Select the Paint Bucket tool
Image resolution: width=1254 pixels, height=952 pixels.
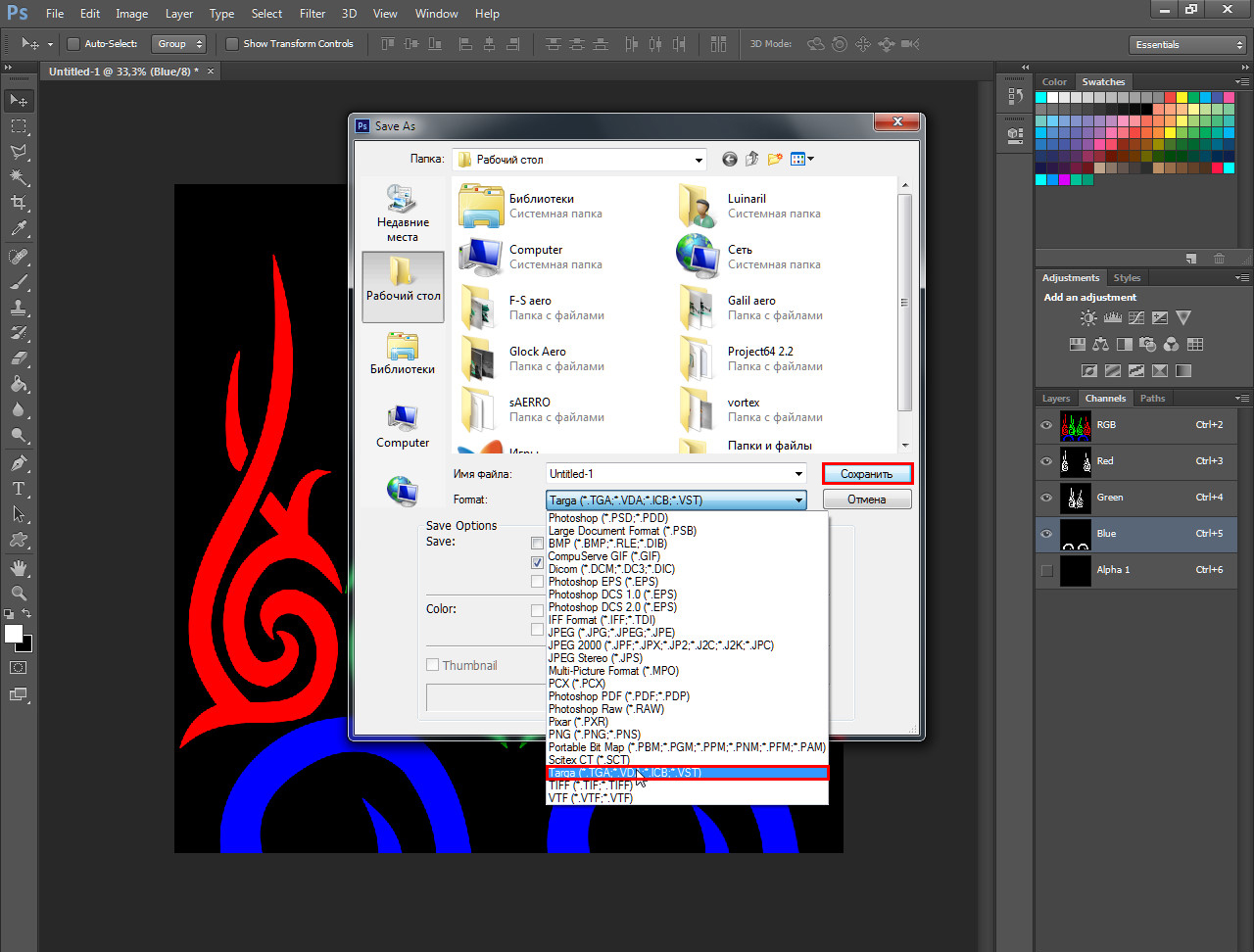coord(19,384)
